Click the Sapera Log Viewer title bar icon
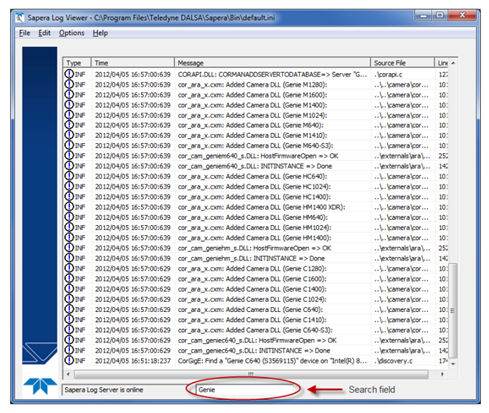489x413 pixels. tap(20, 17)
